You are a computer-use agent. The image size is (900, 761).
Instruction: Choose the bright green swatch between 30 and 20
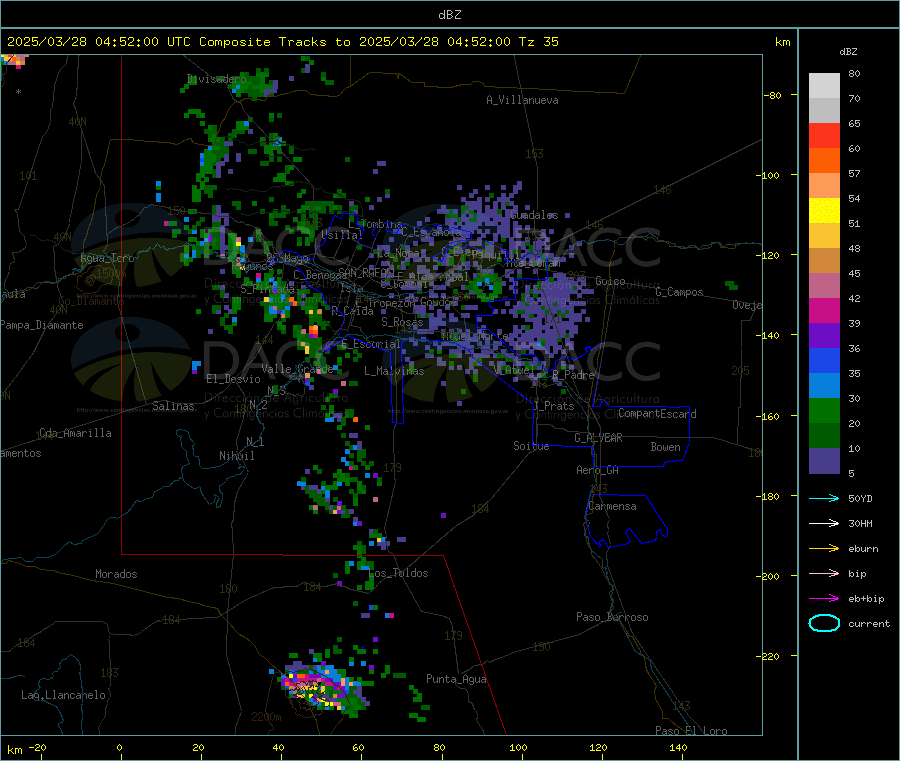coord(824,410)
